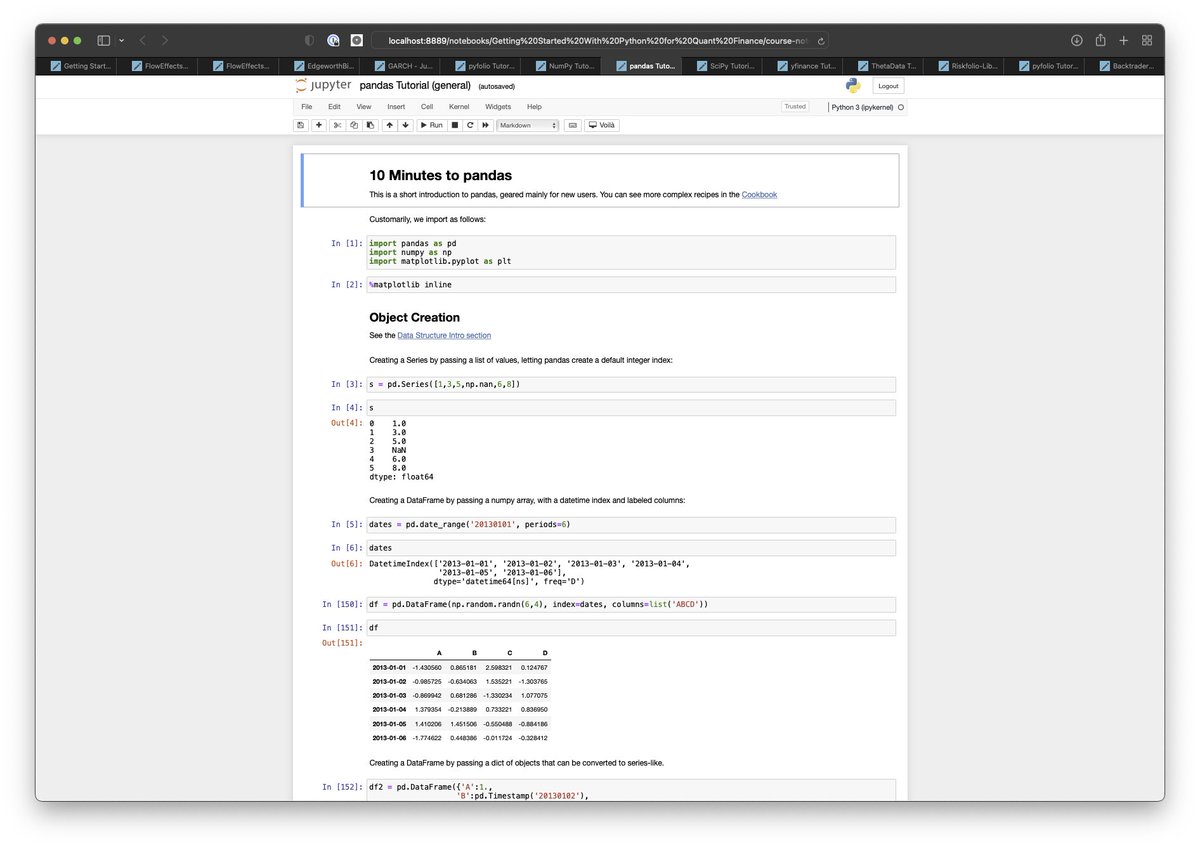1200x848 pixels.
Task: Log out of Jupyter
Action: click(888, 86)
